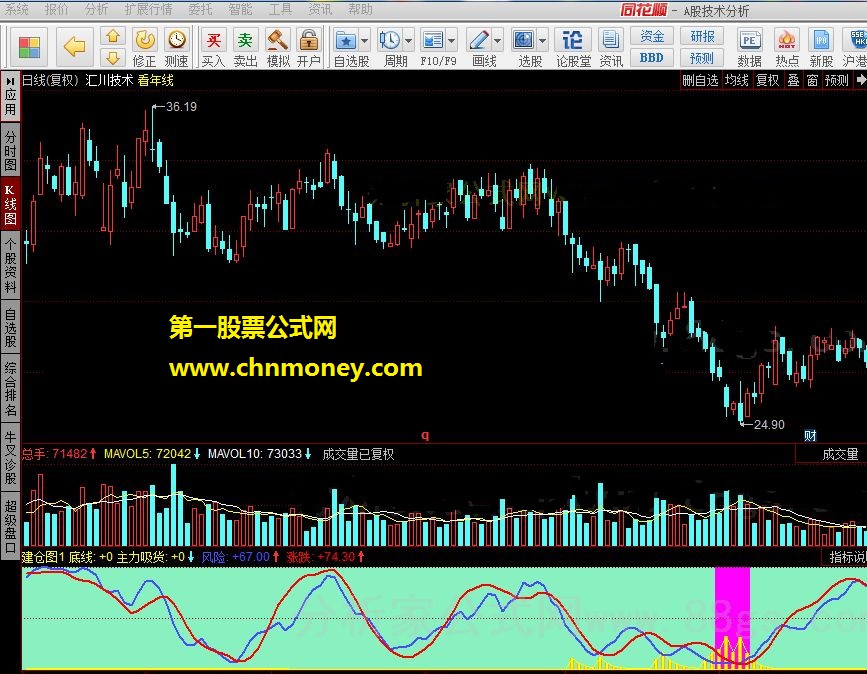This screenshot has height=674, width=867.
Task: Click the red q marker under the chart
Action: tap(425, 435)
